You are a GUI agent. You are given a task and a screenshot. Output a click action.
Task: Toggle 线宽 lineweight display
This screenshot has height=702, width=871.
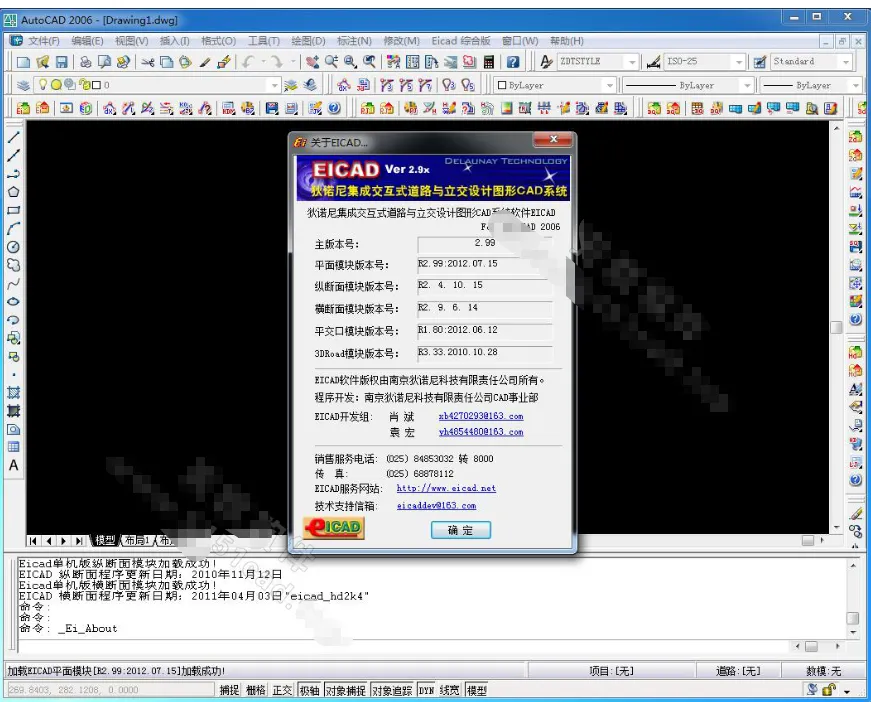pyautogui.click(x=449, y=690)
